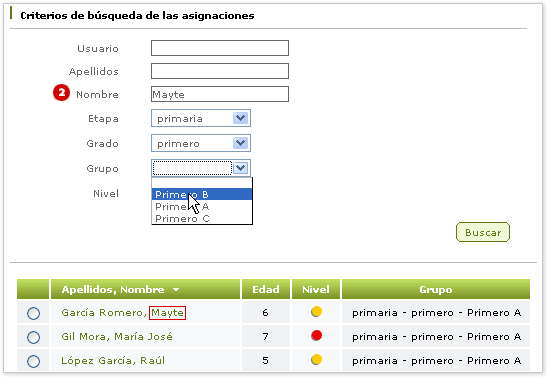Click the red number 2 step marker
The width and height of the screenshot is (548, 378).
coord(62,93)
